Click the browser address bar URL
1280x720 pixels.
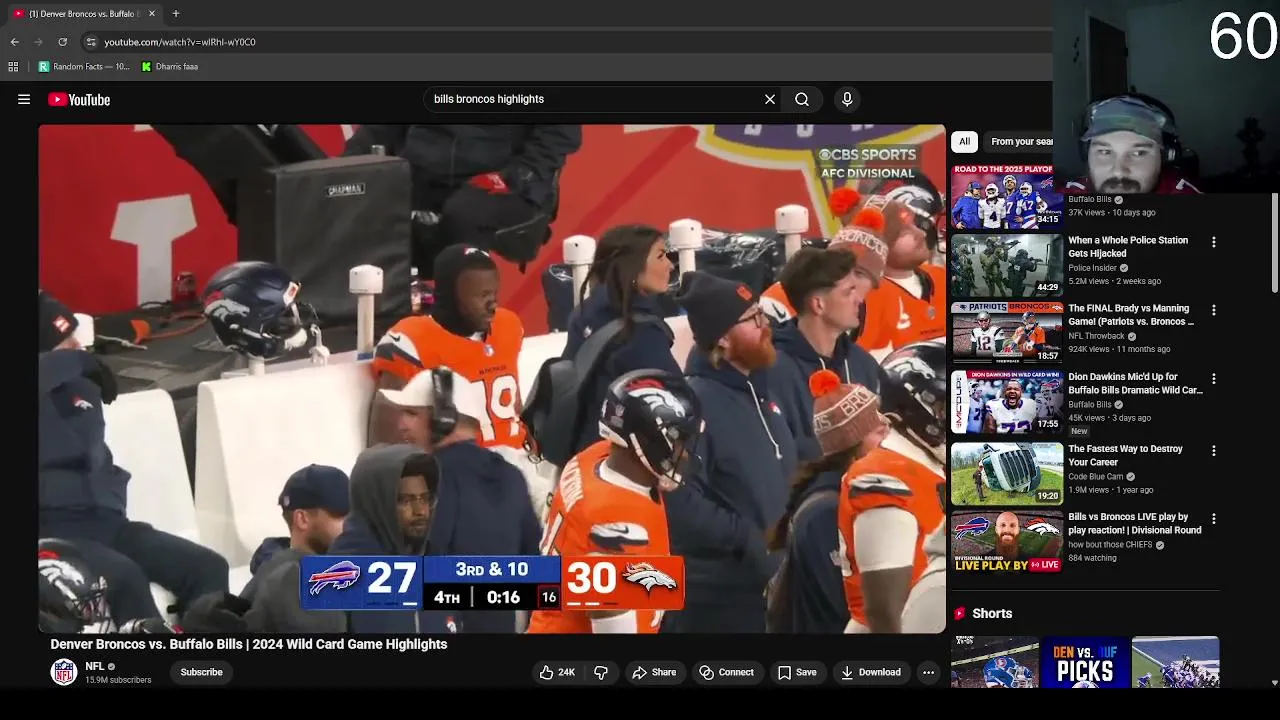[x=180, y=42]
